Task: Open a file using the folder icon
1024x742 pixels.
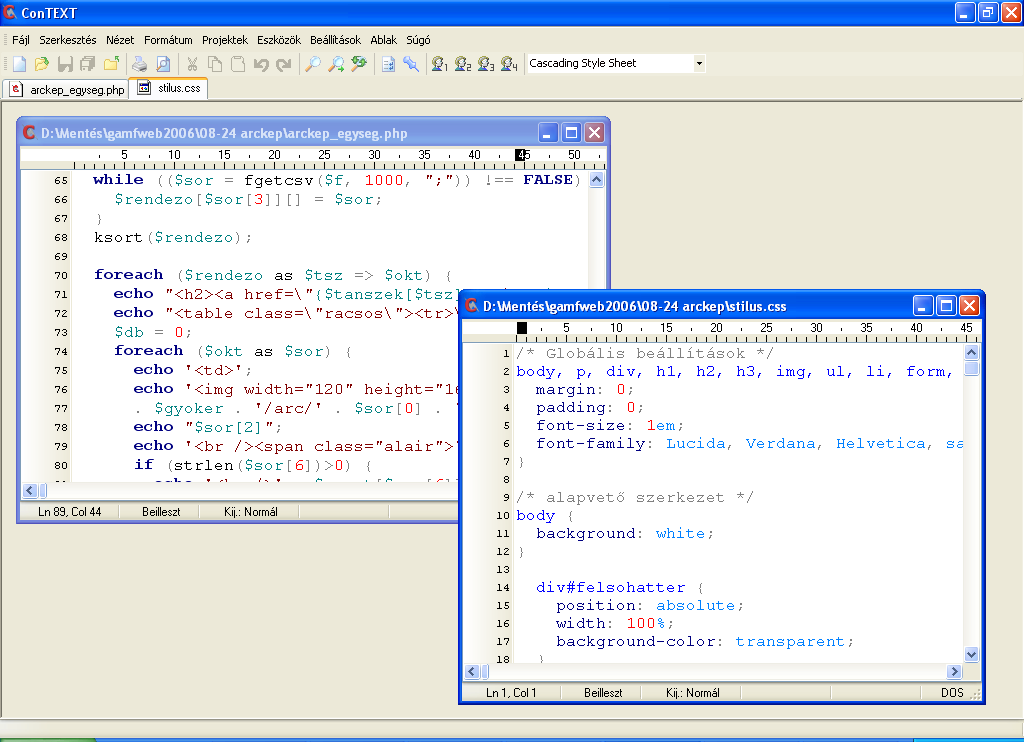Action: pyautogui.click(x=42, y=63)
